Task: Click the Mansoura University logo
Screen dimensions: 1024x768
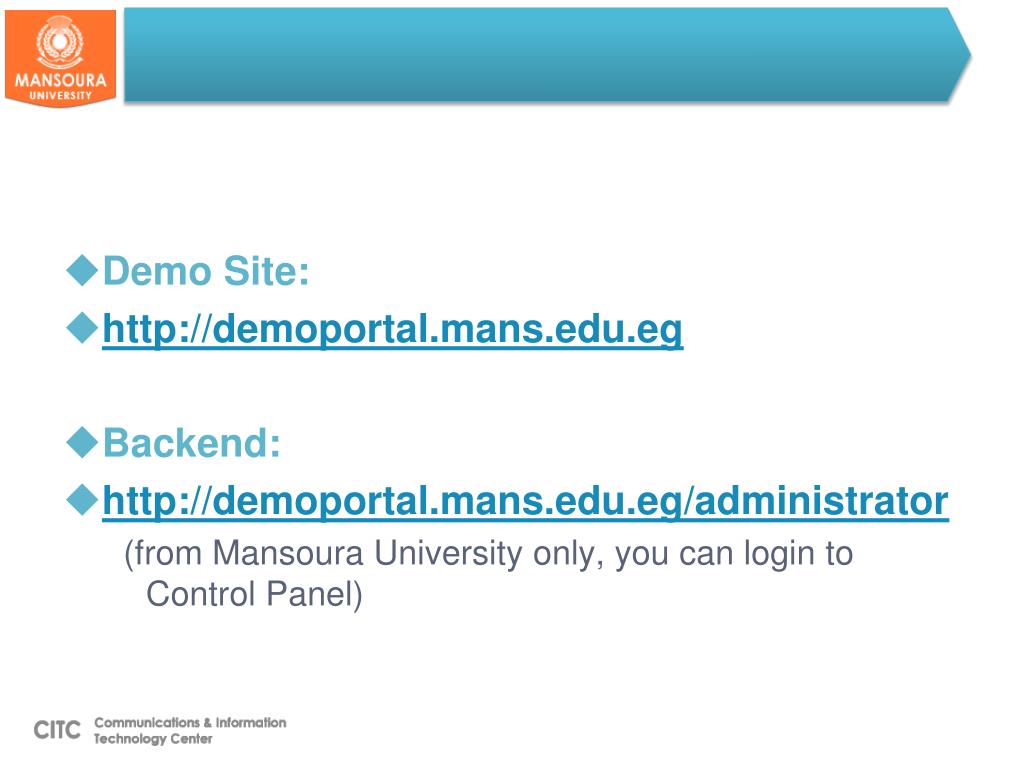Action: click(60, 58)
